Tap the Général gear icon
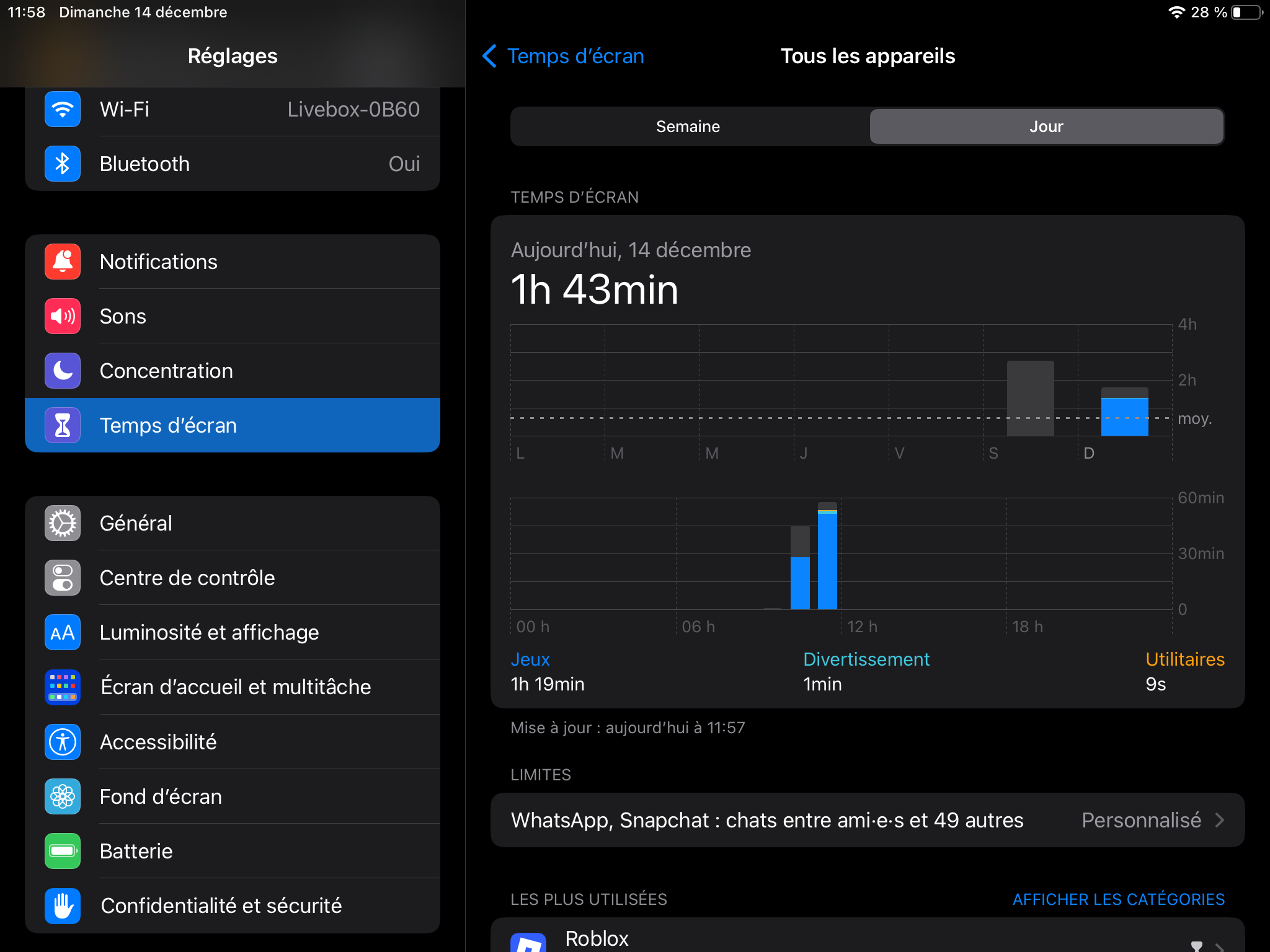Image resolution: width=1270 pixels, height=952 pixels. pyautogui.click(x=63, y=524)
